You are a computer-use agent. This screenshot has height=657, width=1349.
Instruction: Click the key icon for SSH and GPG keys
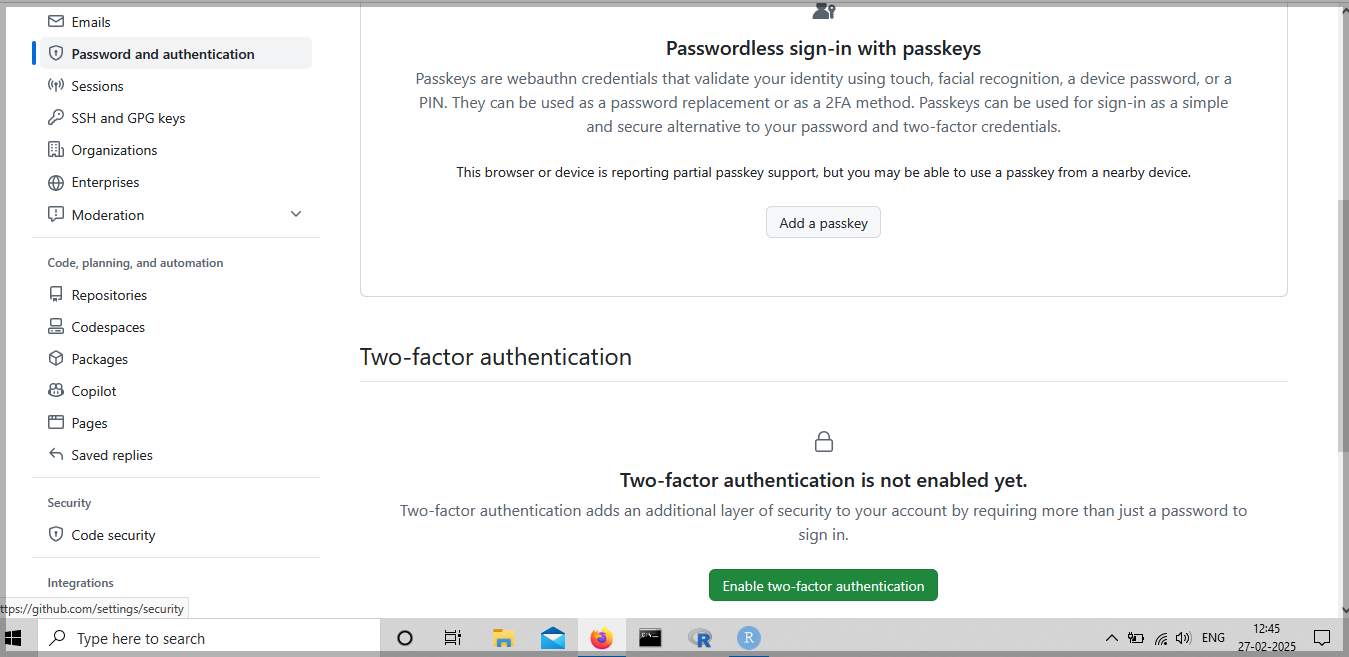pos(56,118)
